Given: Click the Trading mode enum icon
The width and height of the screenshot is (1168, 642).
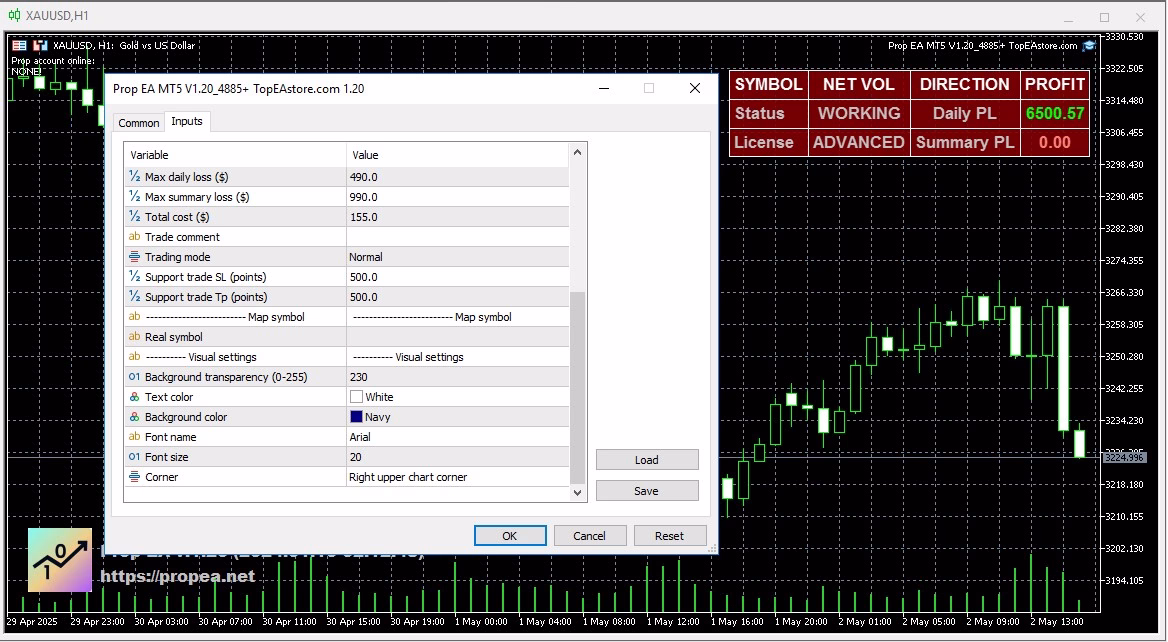Looking at the screenshot, I should pyautogui.click(x=134, y=257).
